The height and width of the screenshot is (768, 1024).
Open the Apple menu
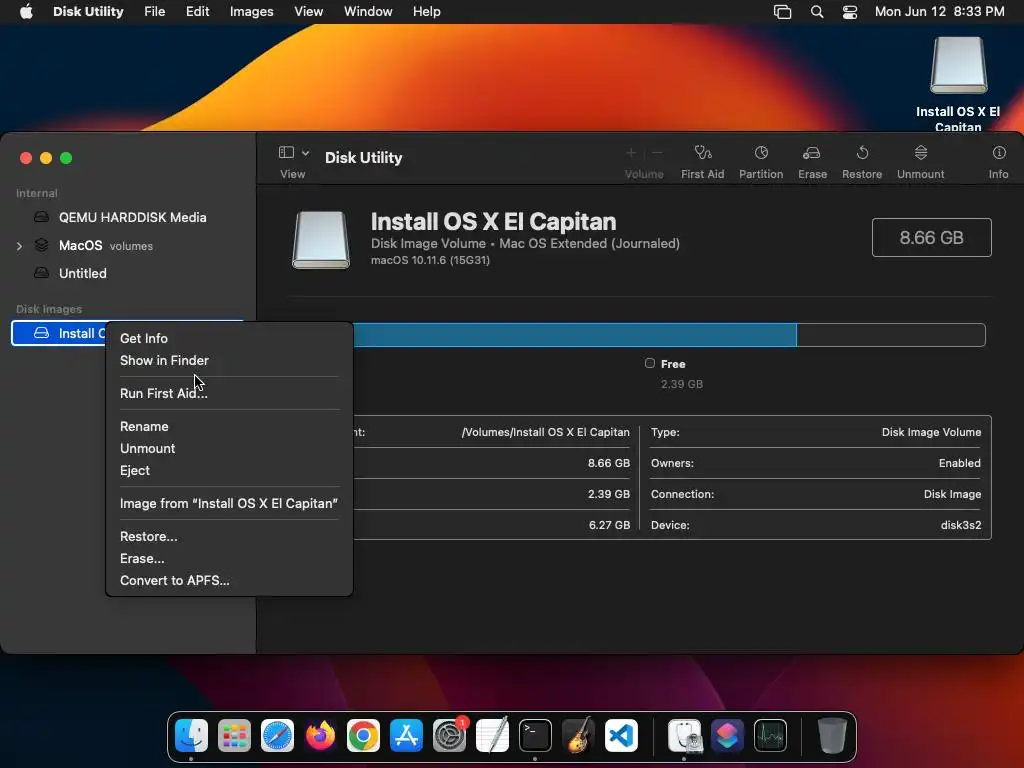(x=26, y=12)
